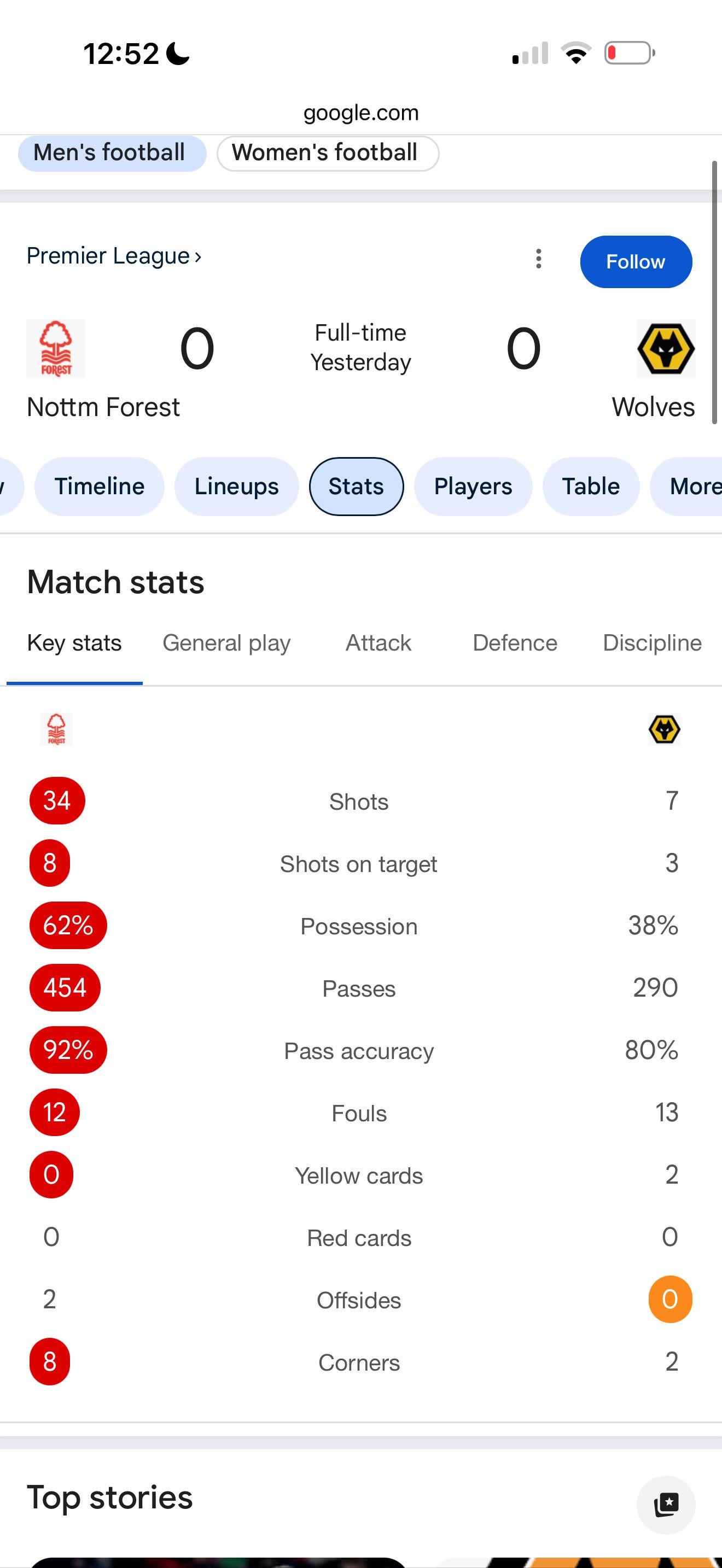Viewport: 722px width, 1568px height.
Task: Open the Lineups chip
Action: pos(236,487)
